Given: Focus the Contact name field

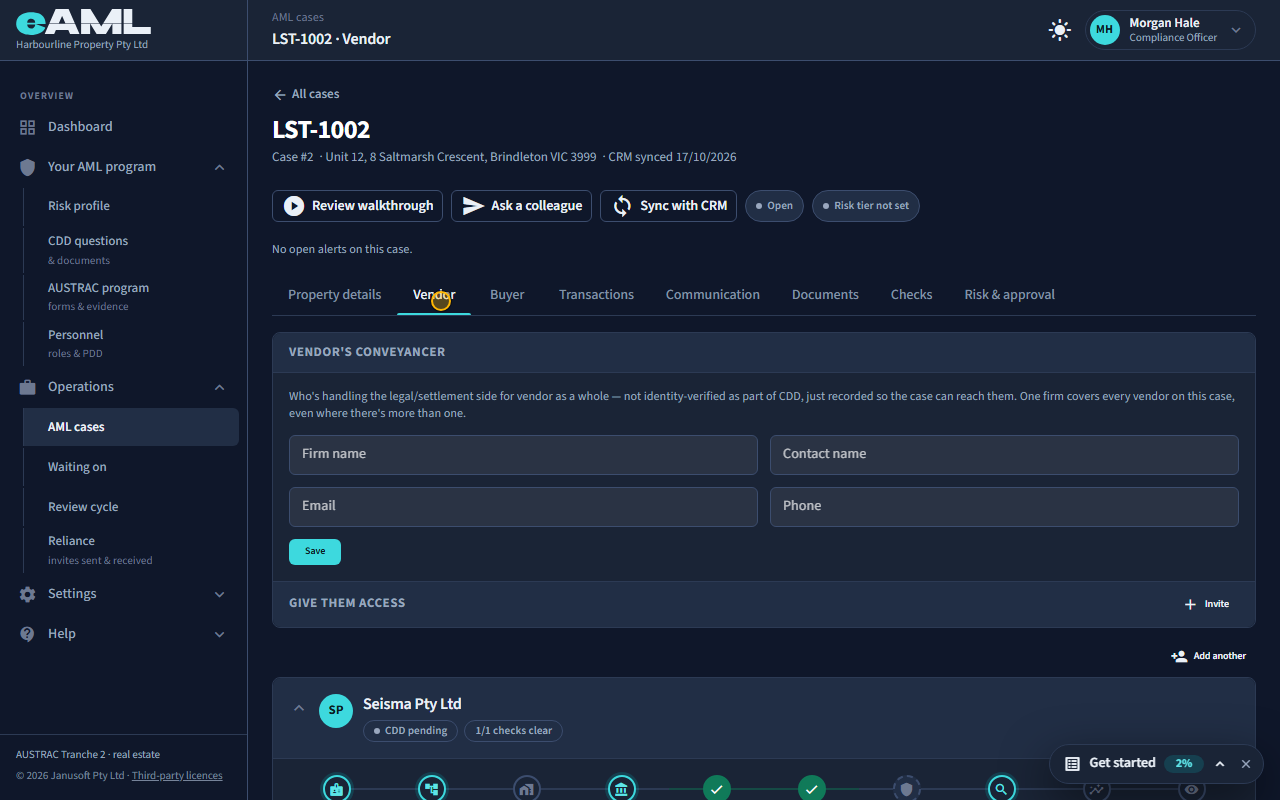Looking at the screenshot, I should coord(1004,455).
